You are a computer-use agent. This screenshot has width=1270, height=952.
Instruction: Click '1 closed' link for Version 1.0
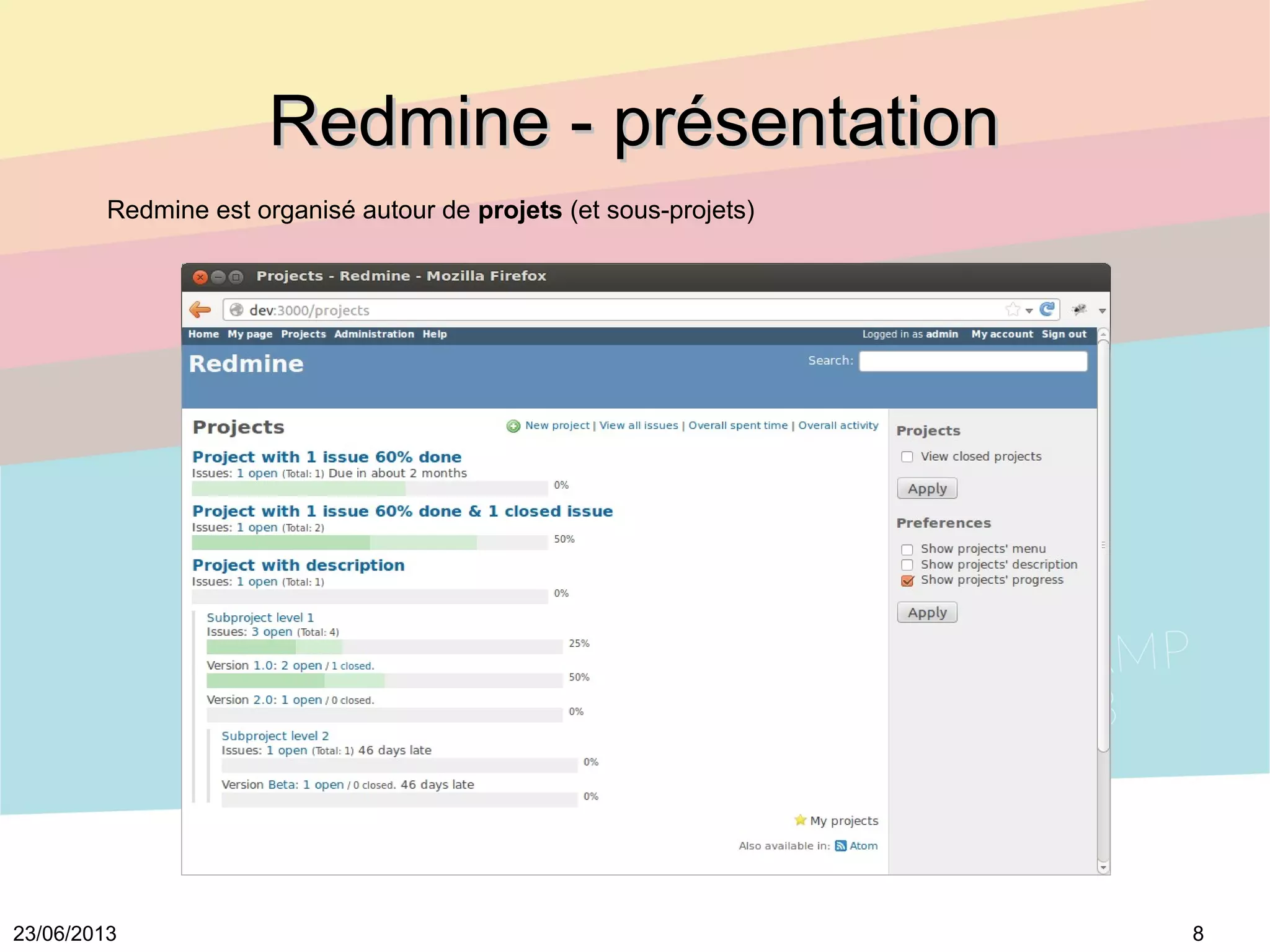(351, 666)
